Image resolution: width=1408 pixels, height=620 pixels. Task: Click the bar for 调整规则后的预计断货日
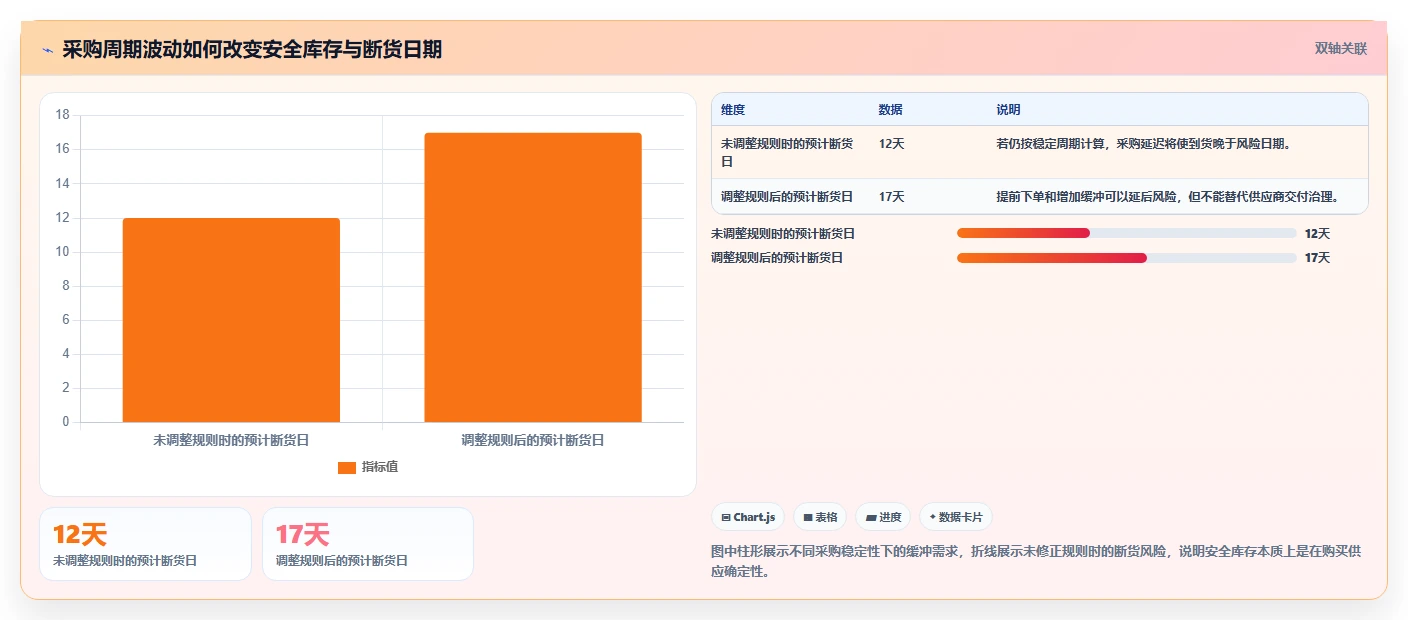(x=533, y=277)
